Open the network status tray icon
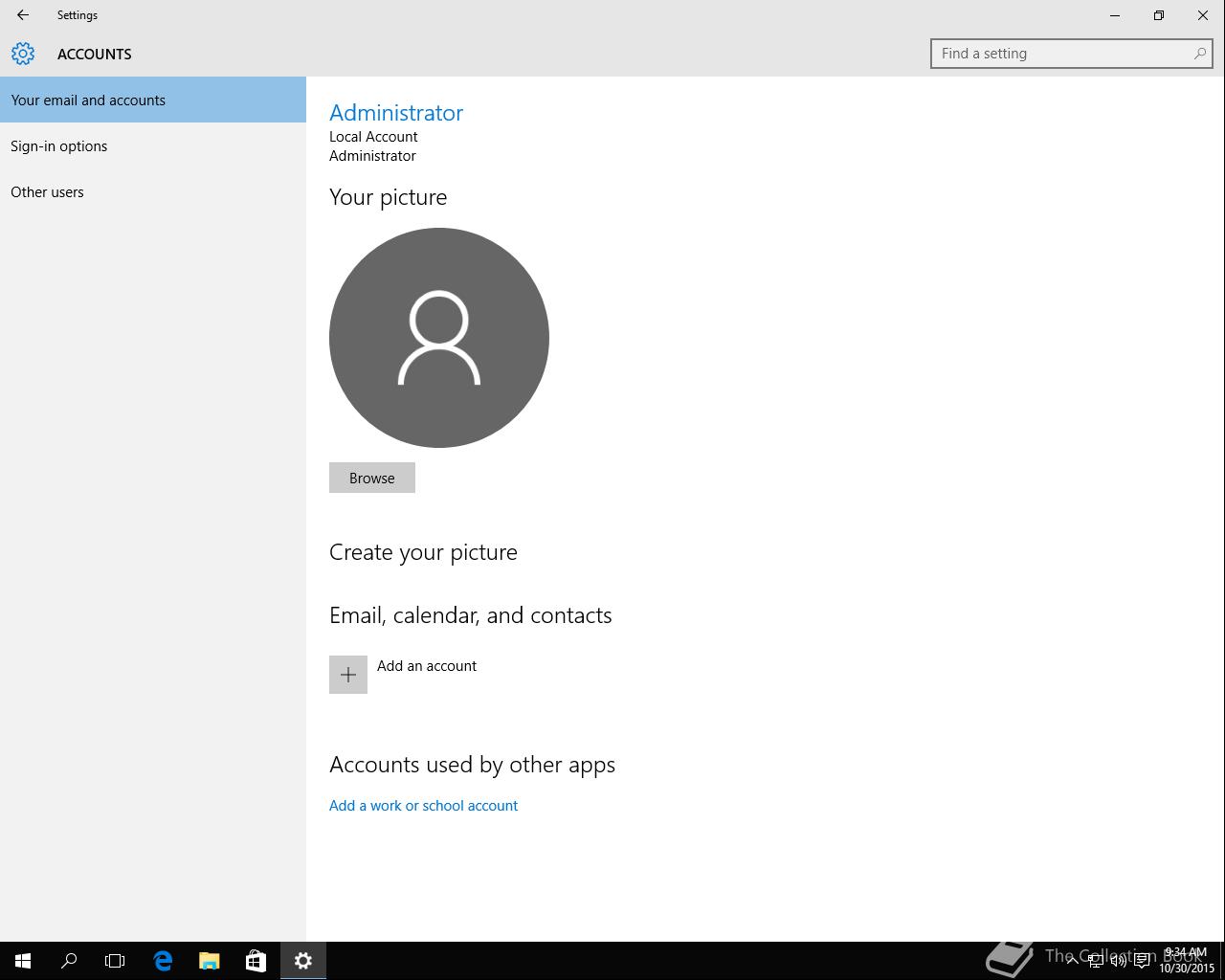 (1096, 961)
